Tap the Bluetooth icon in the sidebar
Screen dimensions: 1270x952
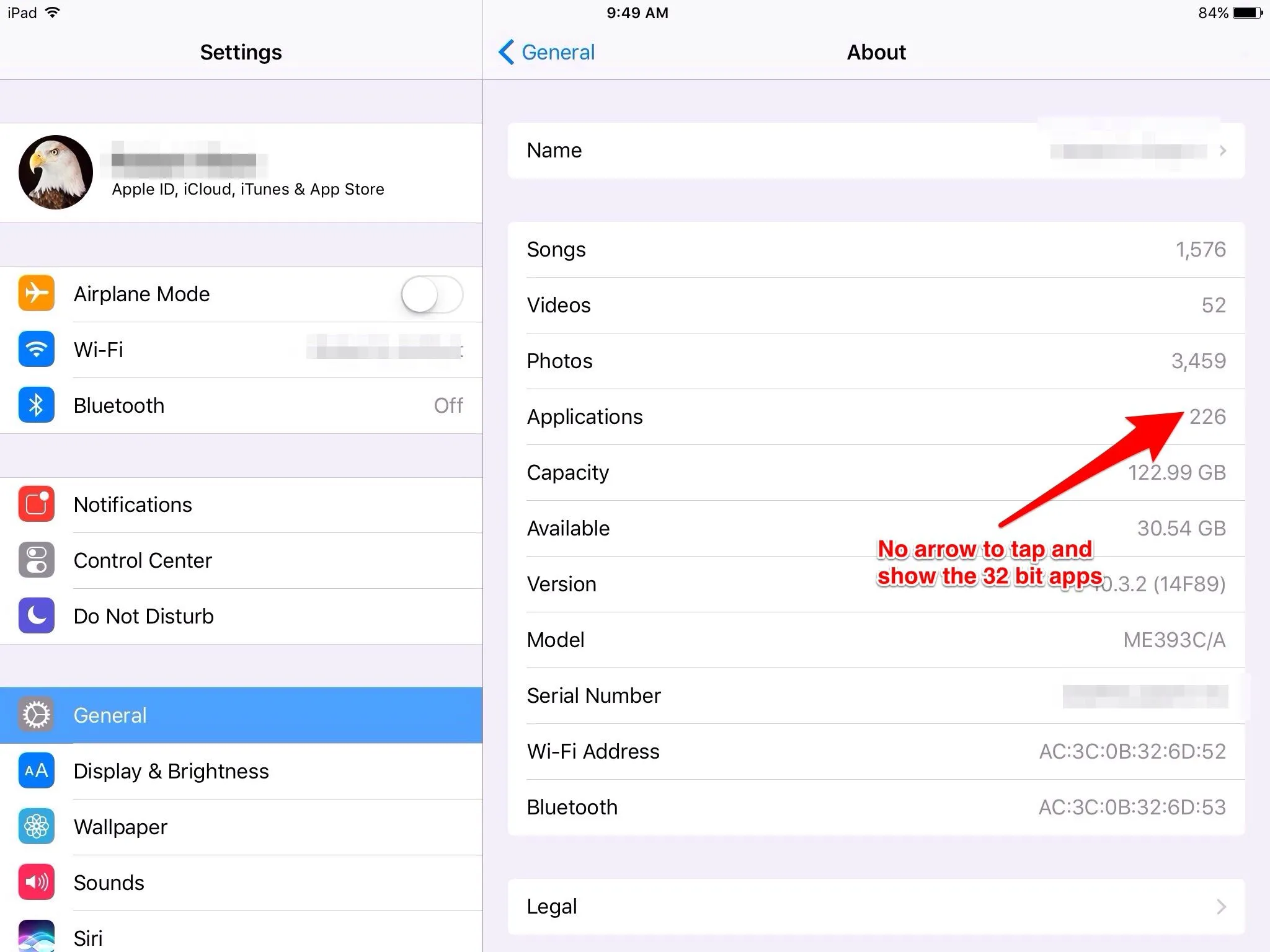click(x=36, y=405)
